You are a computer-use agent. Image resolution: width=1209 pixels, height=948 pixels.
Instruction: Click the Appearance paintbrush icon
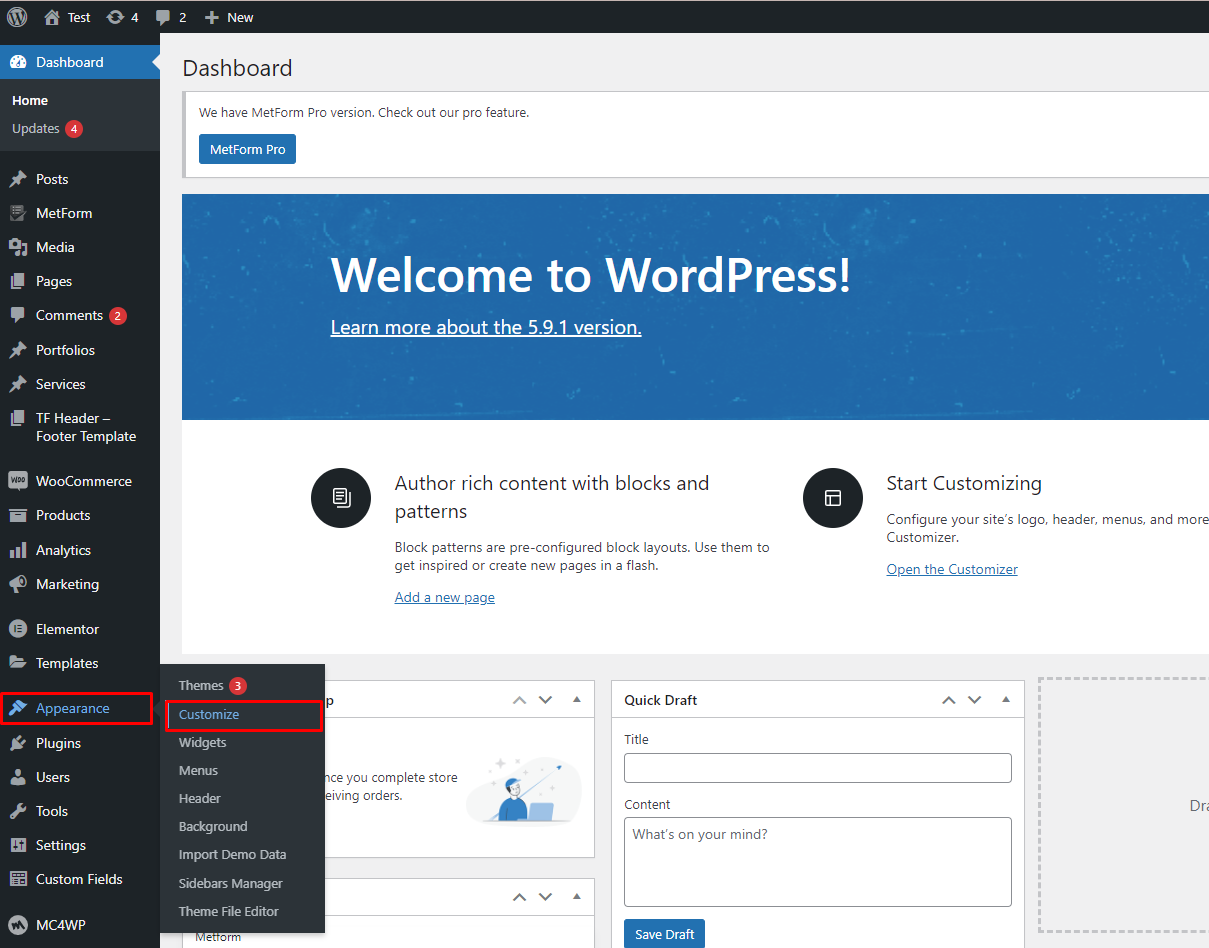18,708
